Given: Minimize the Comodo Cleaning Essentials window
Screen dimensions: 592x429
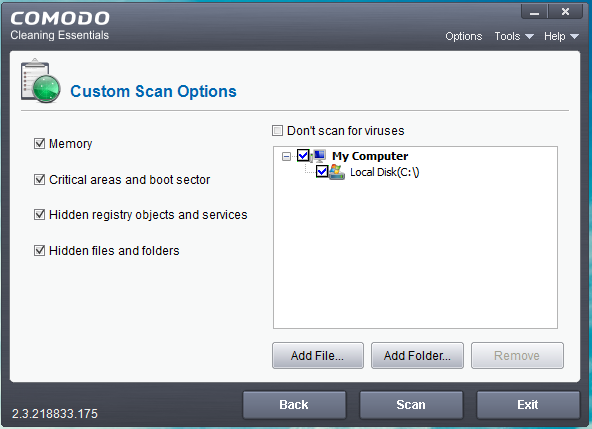Looking at the screenshot, I should click(x=534, y=12).
